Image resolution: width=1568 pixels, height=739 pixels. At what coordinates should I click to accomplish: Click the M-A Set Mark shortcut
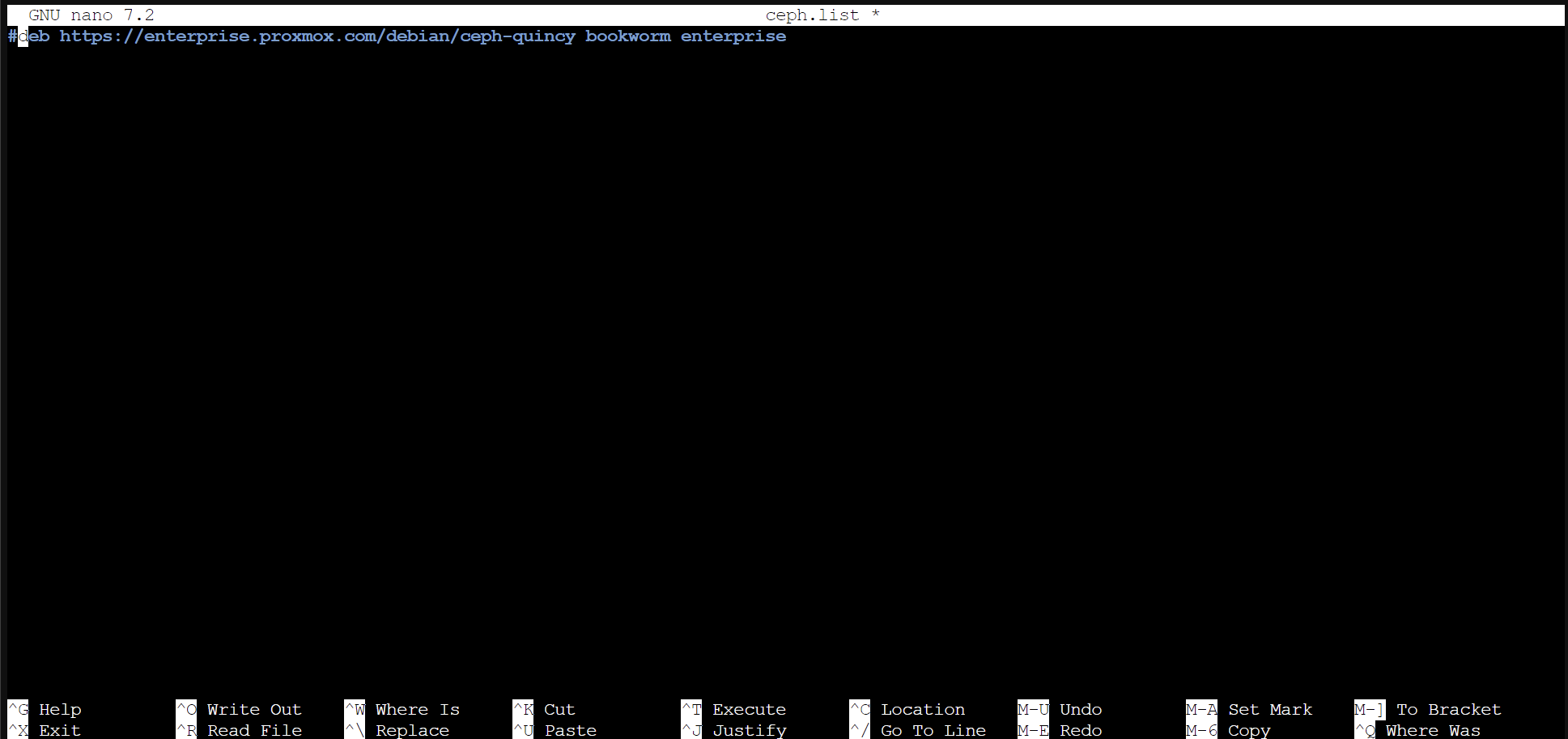coord(1249,709)
